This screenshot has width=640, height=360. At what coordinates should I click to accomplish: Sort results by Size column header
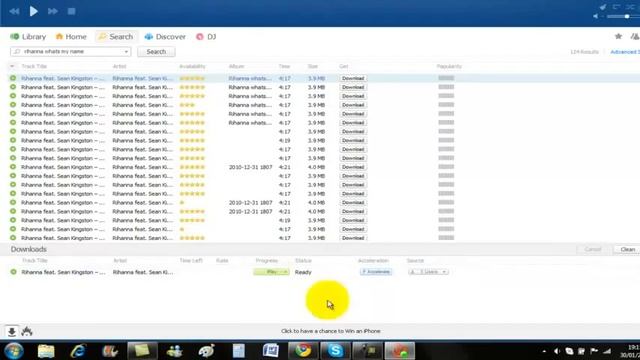313,66
